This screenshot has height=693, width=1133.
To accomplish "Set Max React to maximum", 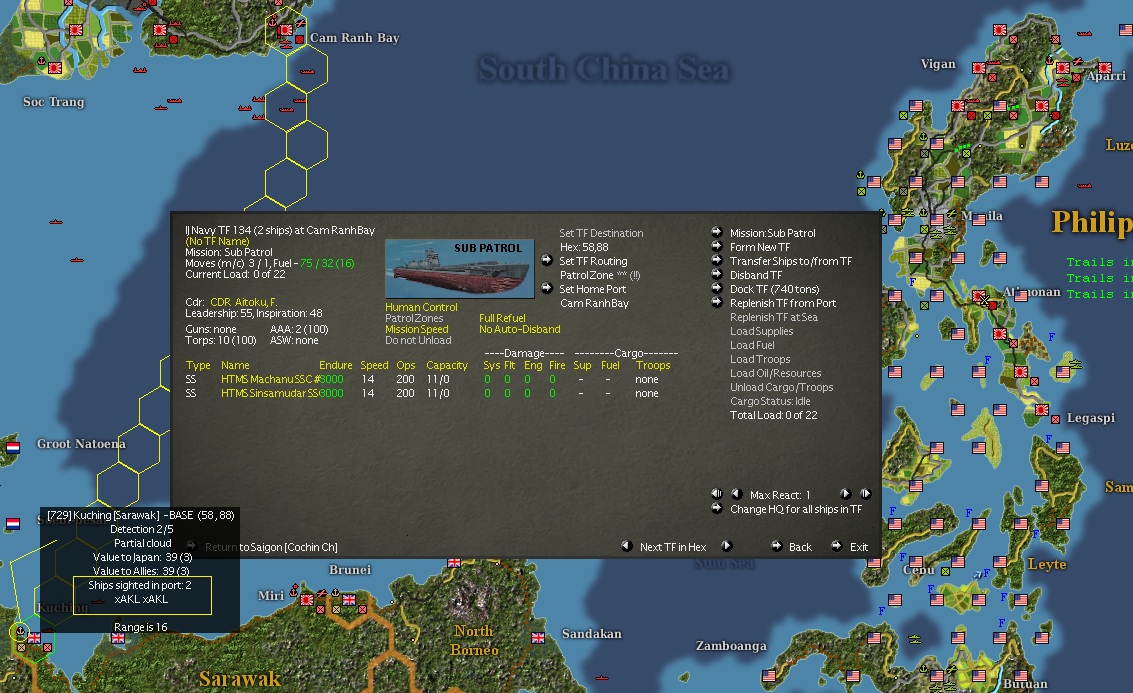I will (x=865, y=494).
